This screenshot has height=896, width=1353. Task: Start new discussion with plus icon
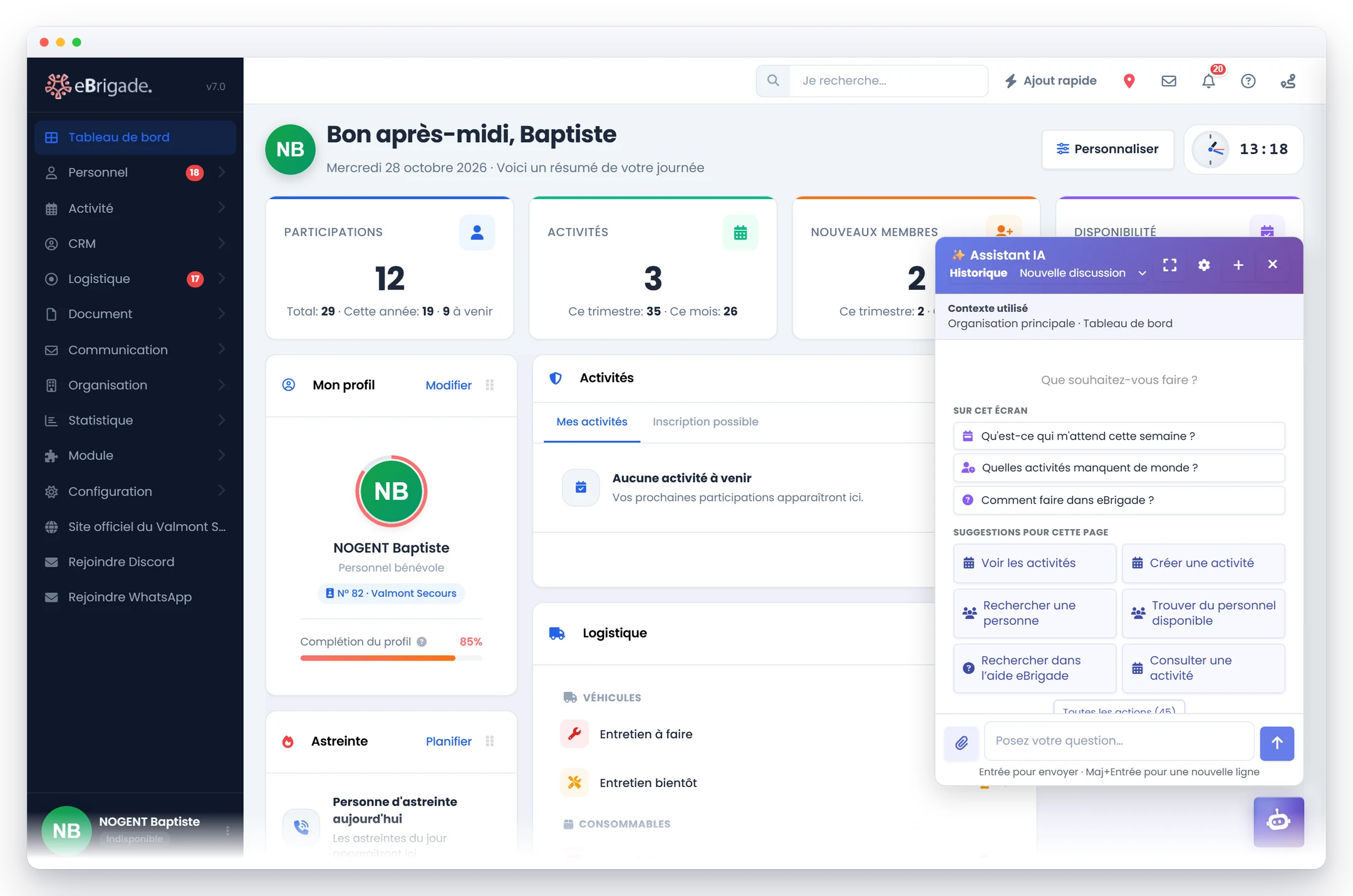[x=1238, y=265]
